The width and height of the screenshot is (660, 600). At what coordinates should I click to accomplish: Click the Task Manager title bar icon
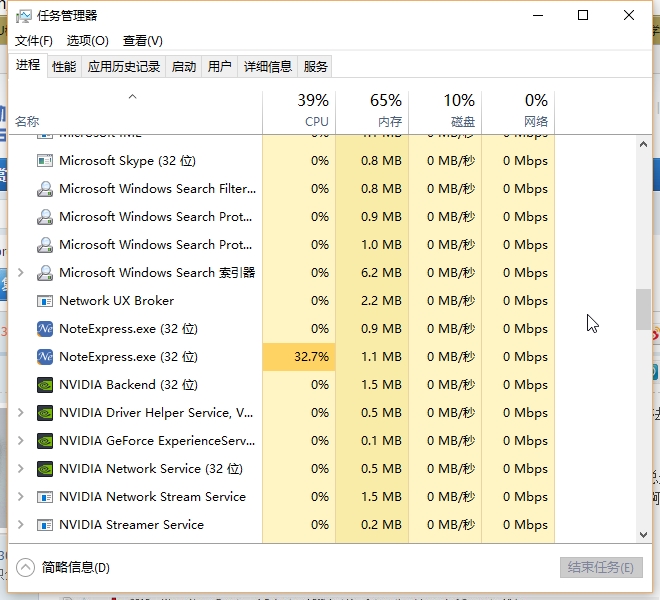[24, 16]
